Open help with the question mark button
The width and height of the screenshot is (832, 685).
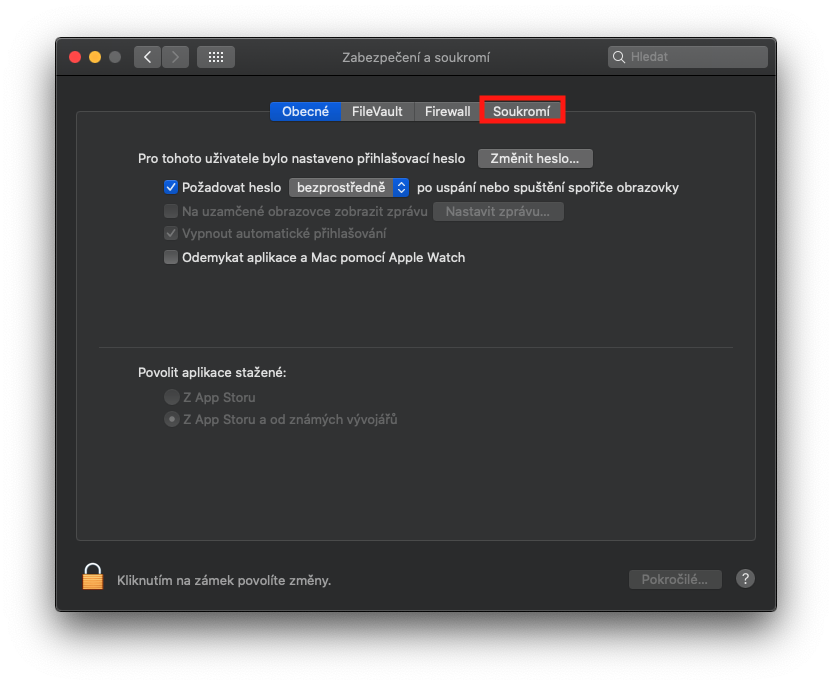click(x=745, y=579)
